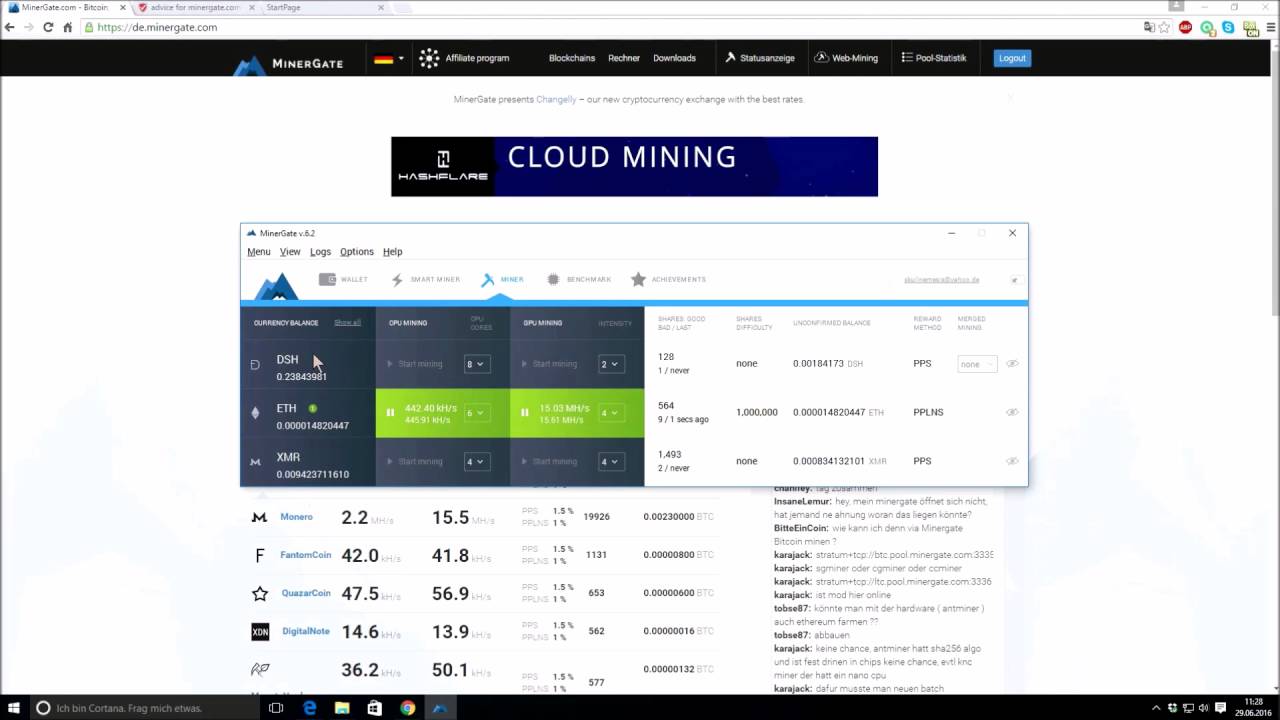The height and width of the screenshot is (720, 1280).
Task: Click the XMR currency icon
Action: pyautogui.click(x=255, y=462)
